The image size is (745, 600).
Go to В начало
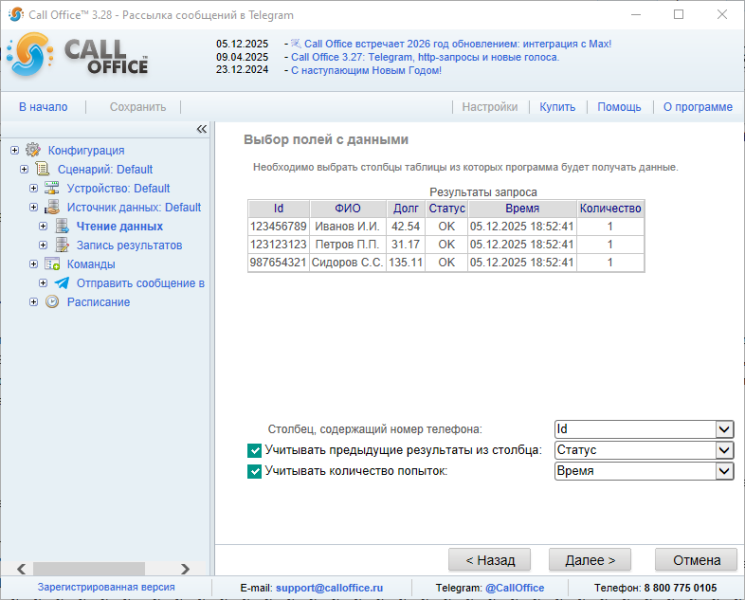click(x=43, y=107)
